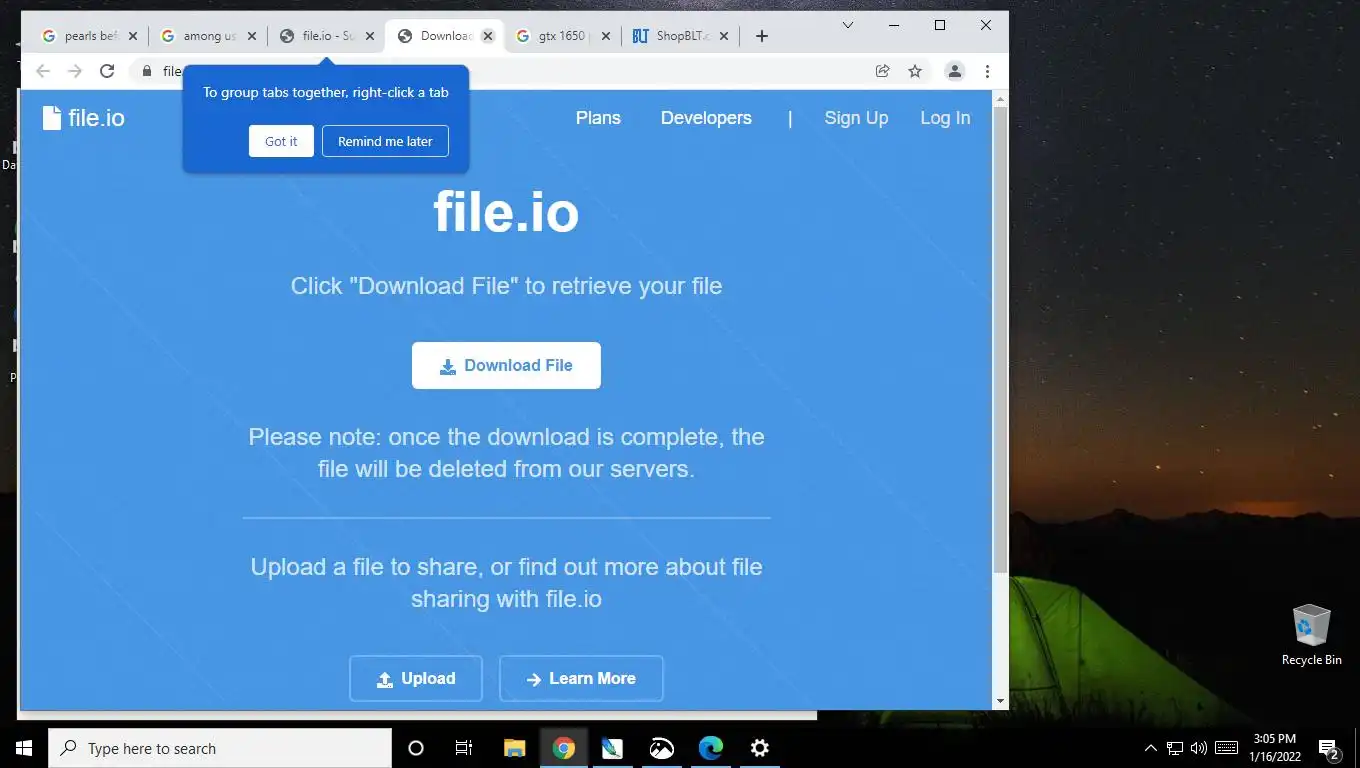Open the clock showing 3:05 PM

tap(1274, 748)
